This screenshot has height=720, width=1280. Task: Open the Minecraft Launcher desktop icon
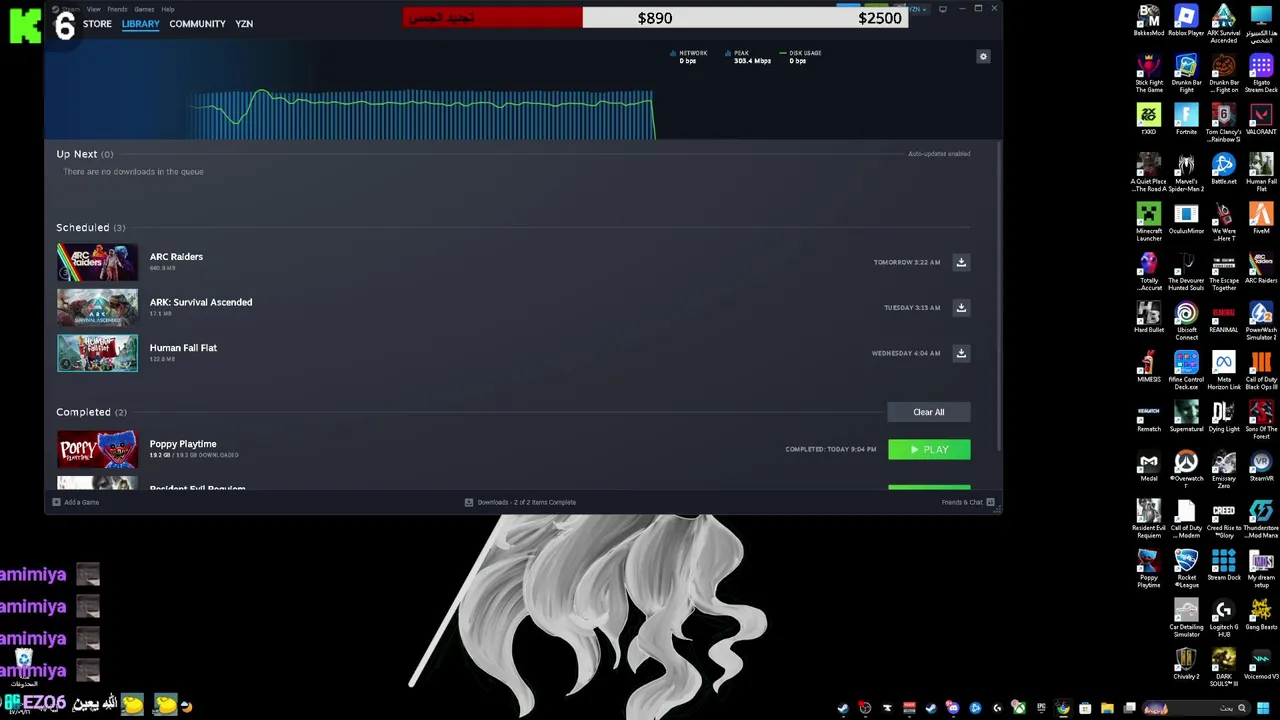1149,223
